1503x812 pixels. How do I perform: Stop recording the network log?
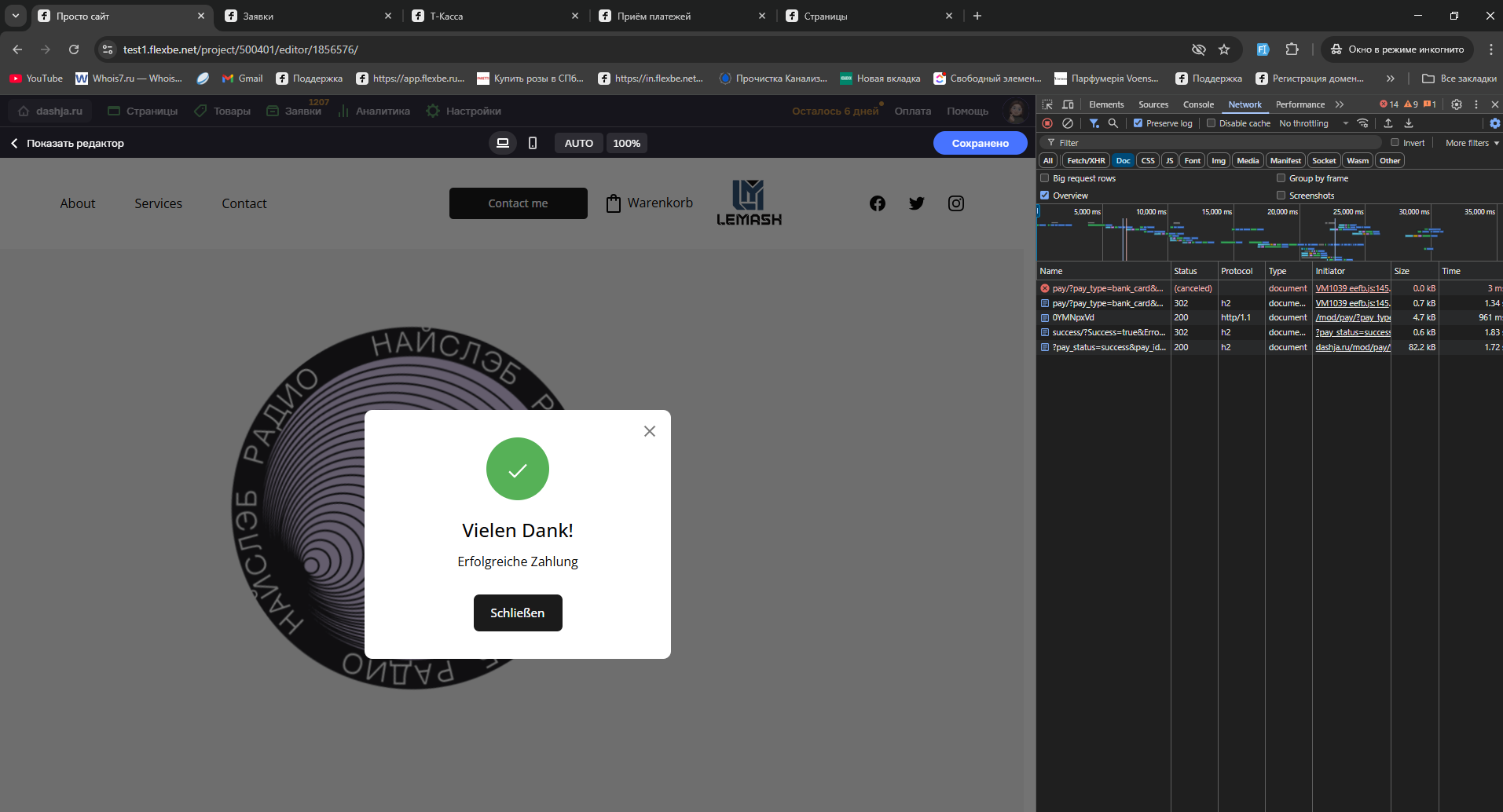(1047, 123)
